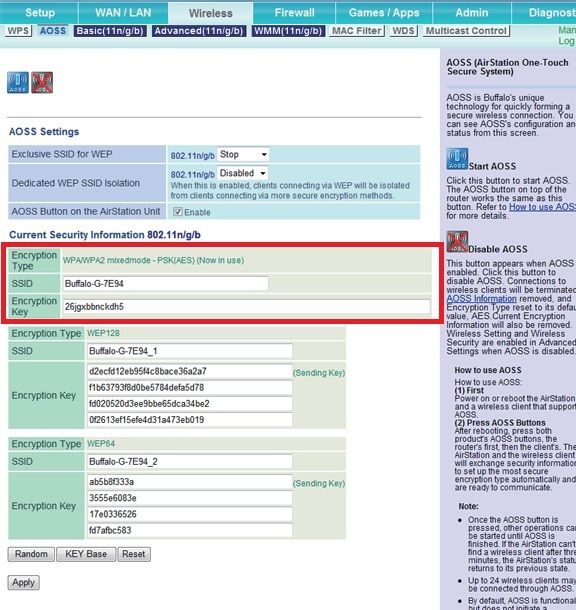
Task: Click the Dedicated WEP SSID Isolation label
Action: 75,183
